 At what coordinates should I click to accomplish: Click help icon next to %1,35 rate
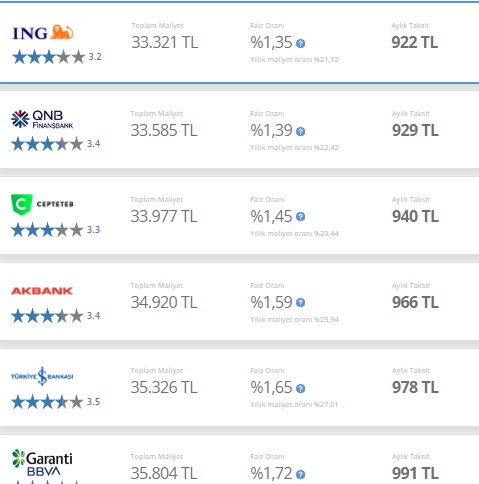click(300, 43)
